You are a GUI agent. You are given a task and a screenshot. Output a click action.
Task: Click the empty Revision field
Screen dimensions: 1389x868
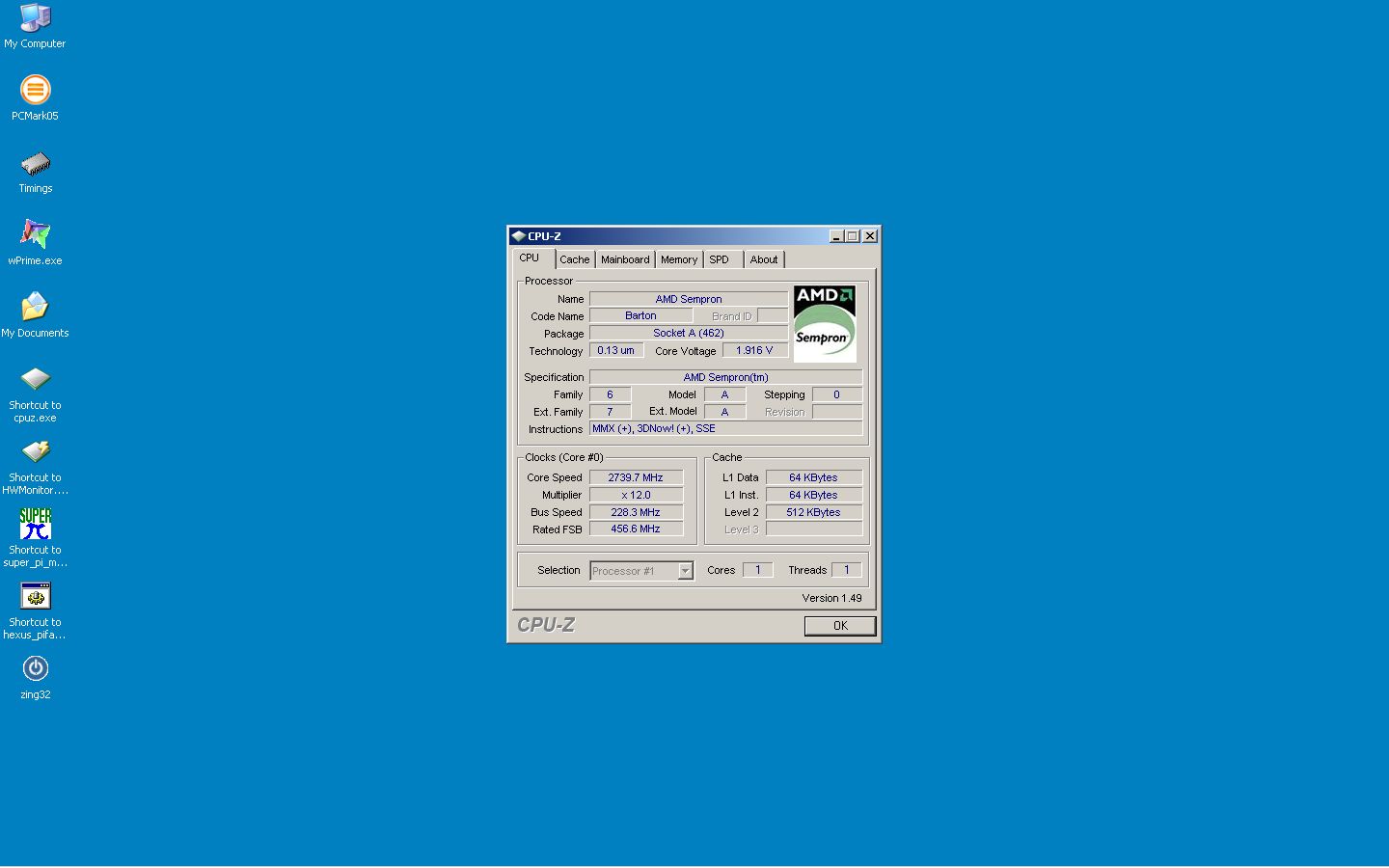836,412
